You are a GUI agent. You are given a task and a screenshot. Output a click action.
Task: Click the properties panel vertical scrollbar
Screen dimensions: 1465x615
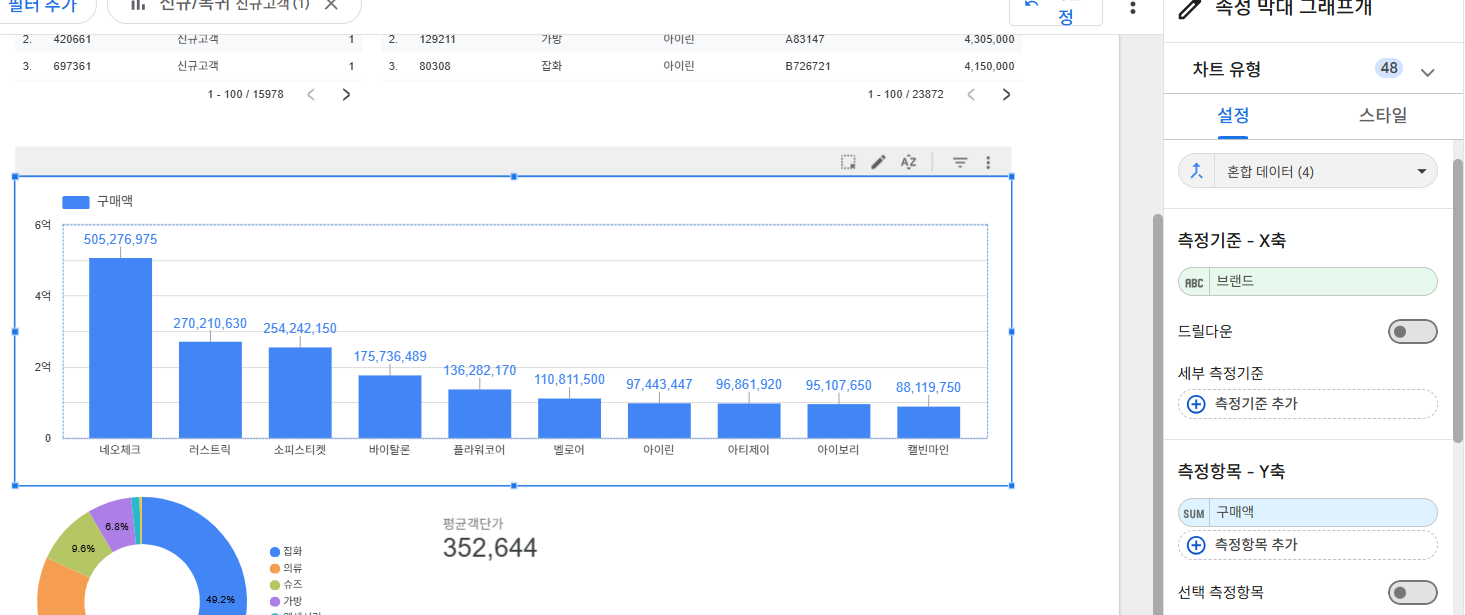[x=1458, y=300]
